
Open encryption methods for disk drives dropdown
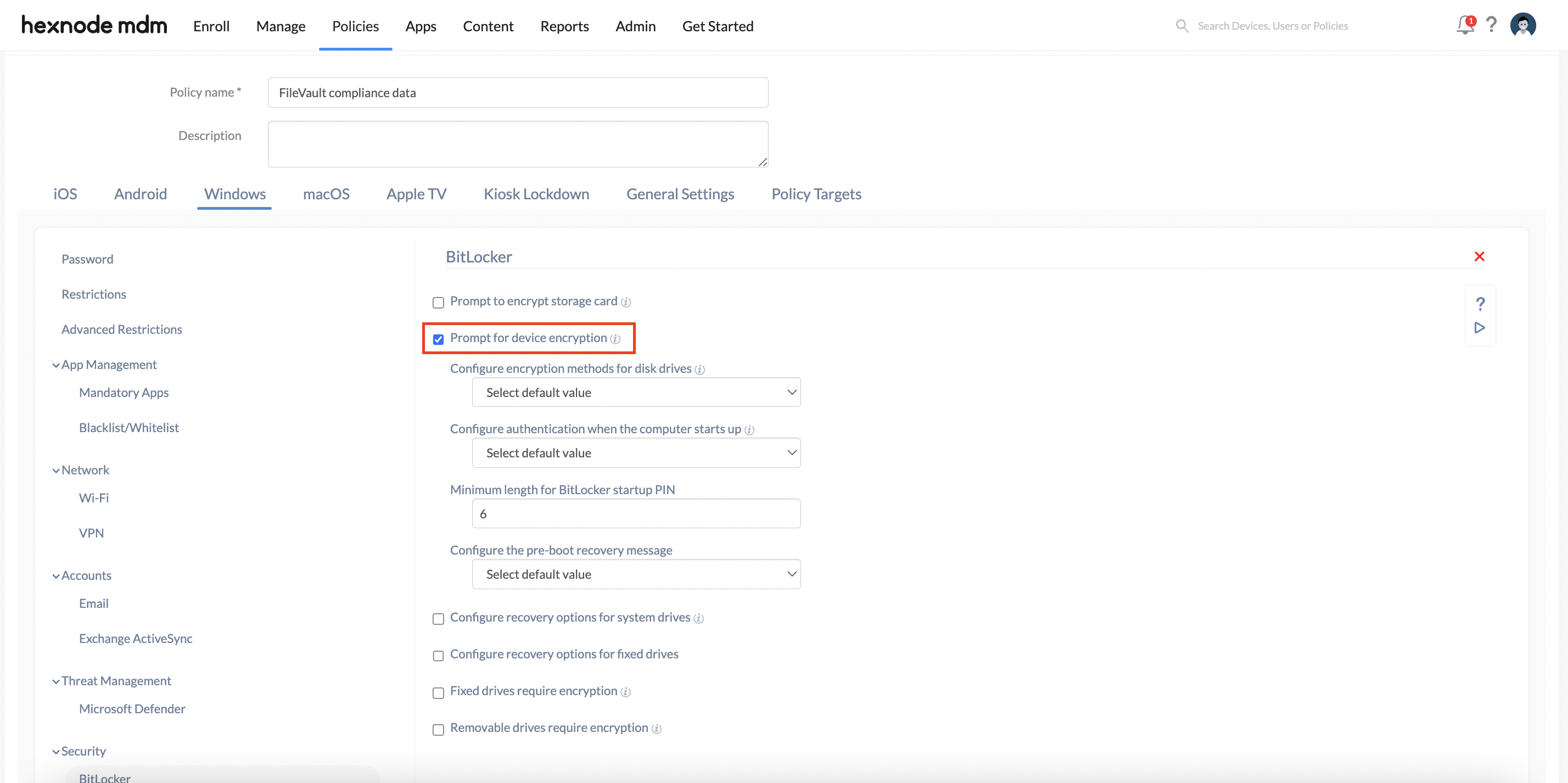[636, 392]
